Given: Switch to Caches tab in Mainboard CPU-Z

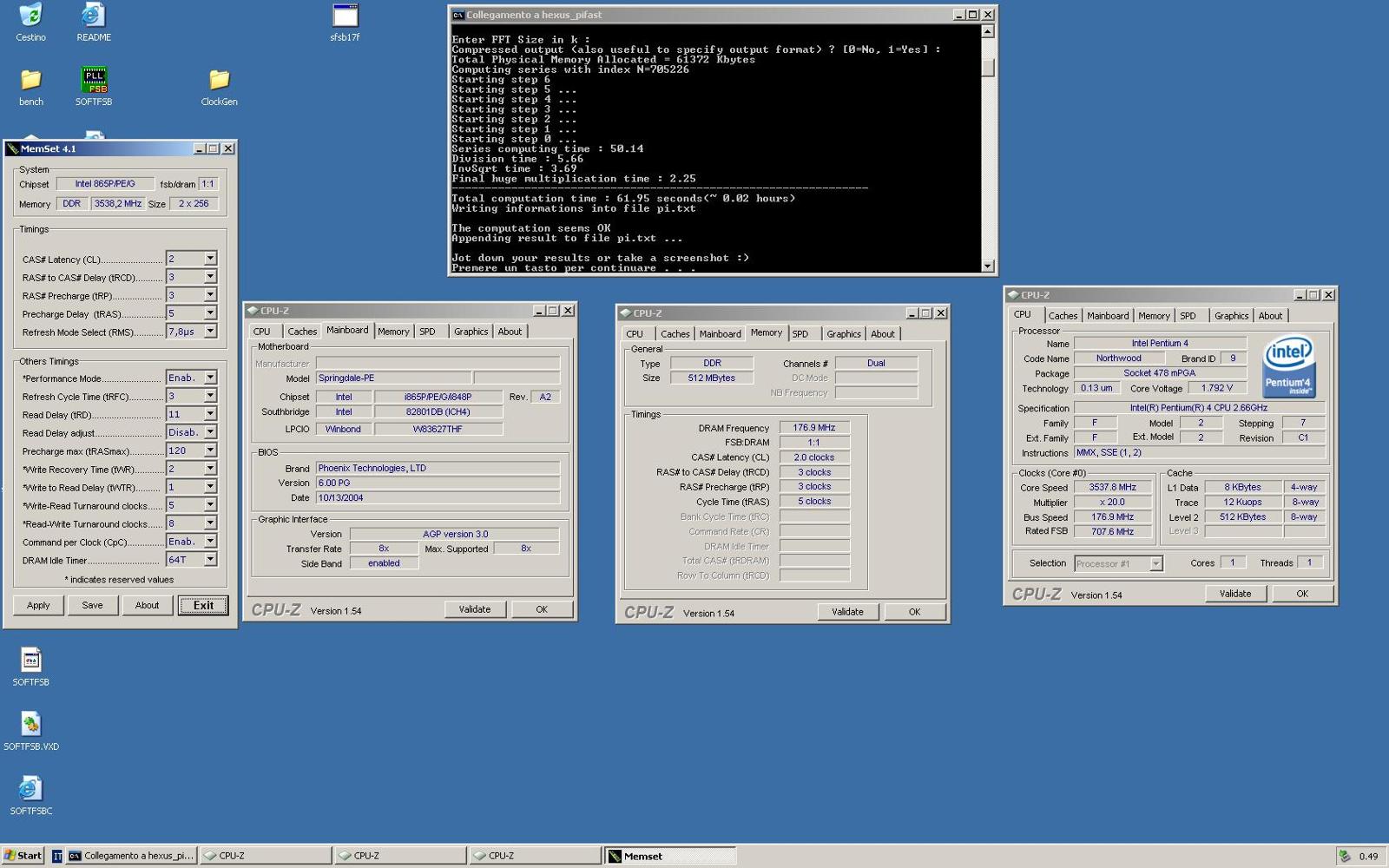Looking at the screenshot, I should pyautogui.click(x=302, y=332).
